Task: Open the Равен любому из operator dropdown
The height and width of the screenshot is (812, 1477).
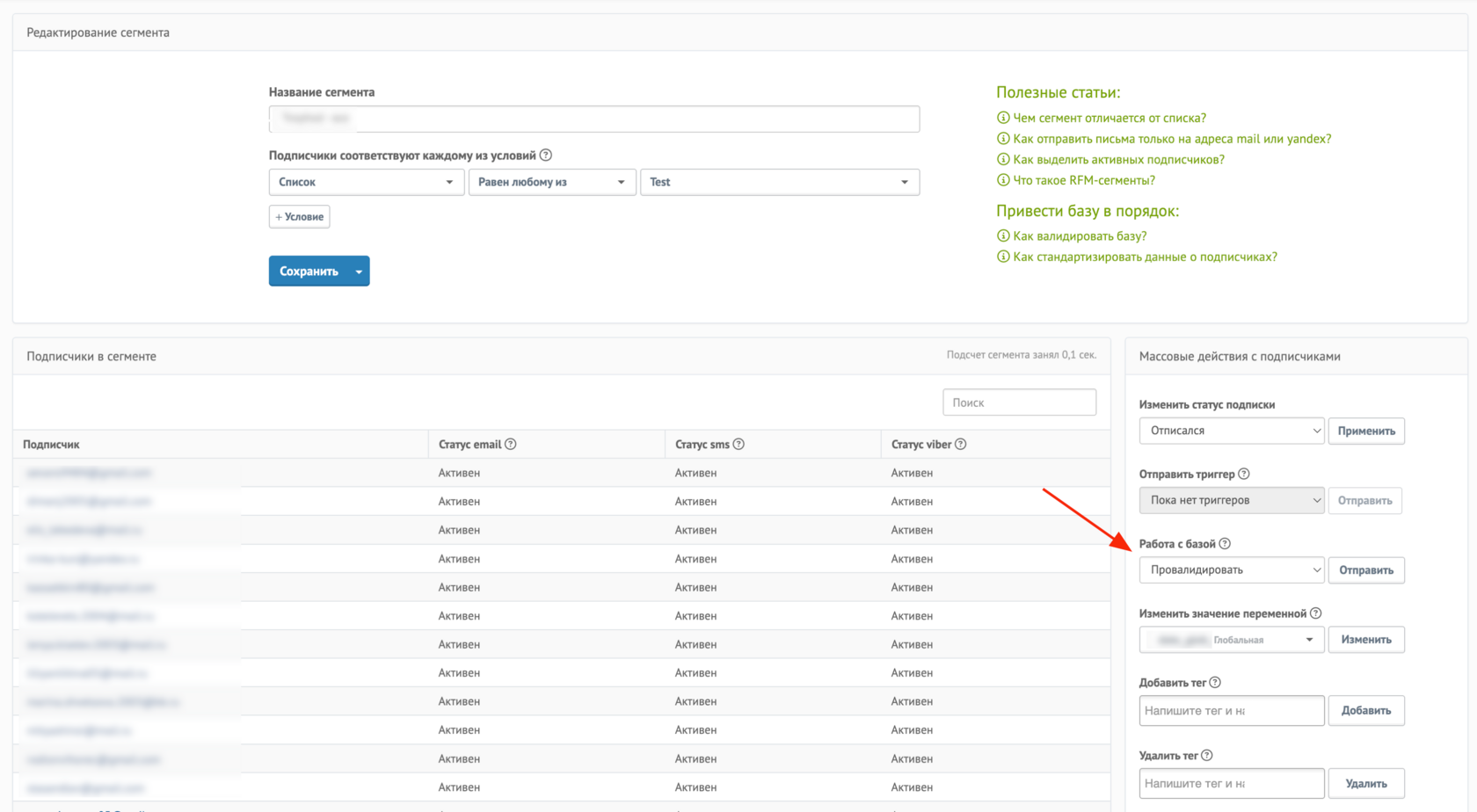Action: coord(552,182)
